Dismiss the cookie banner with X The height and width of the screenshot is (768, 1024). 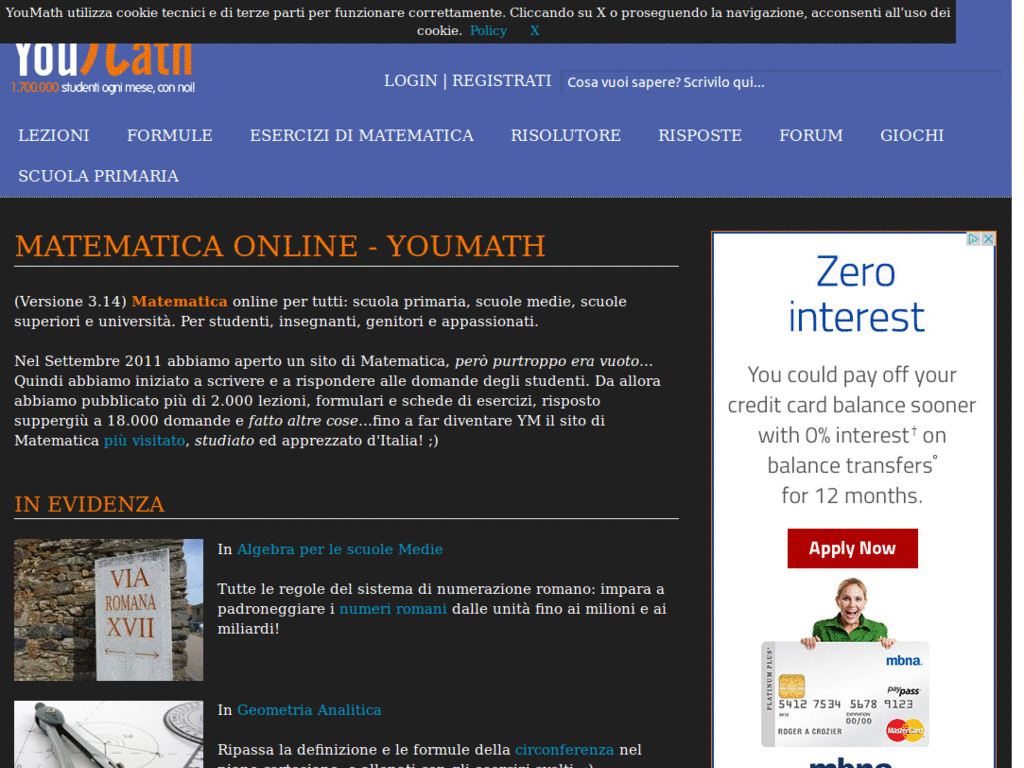click(x=534, y=31)
